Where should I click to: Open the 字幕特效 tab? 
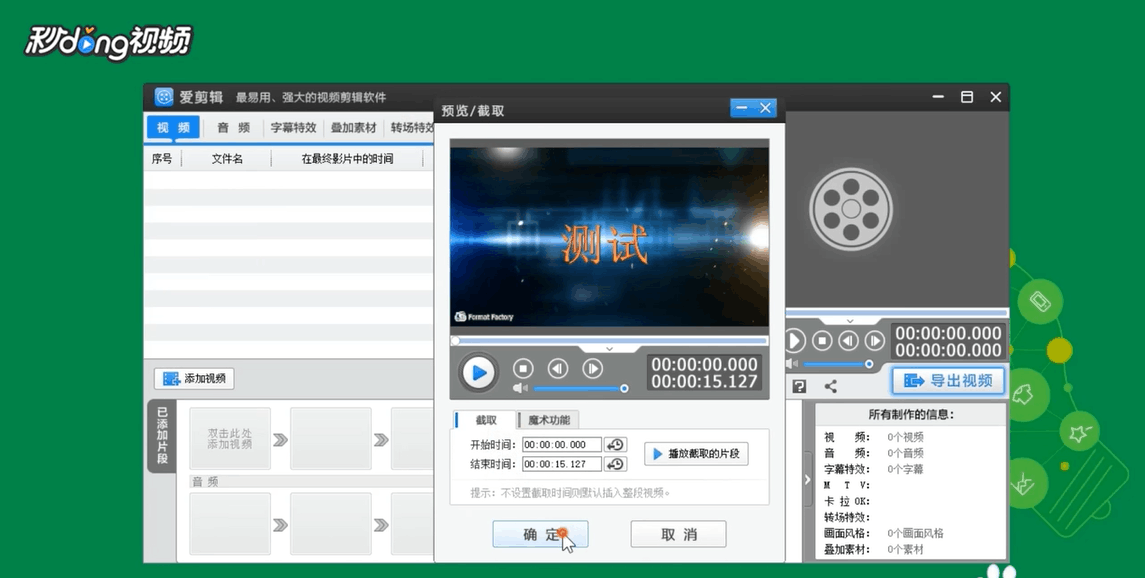coord(294,128)
